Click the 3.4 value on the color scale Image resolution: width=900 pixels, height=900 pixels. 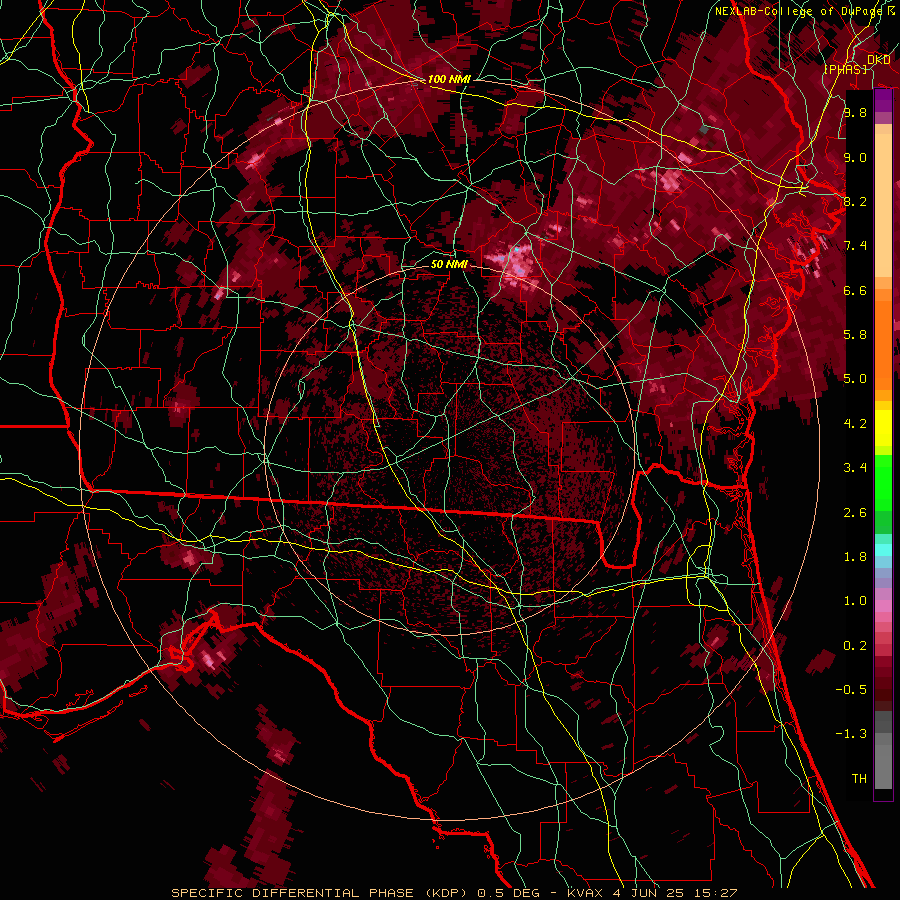pyautogui.click(x=855, y=468)
